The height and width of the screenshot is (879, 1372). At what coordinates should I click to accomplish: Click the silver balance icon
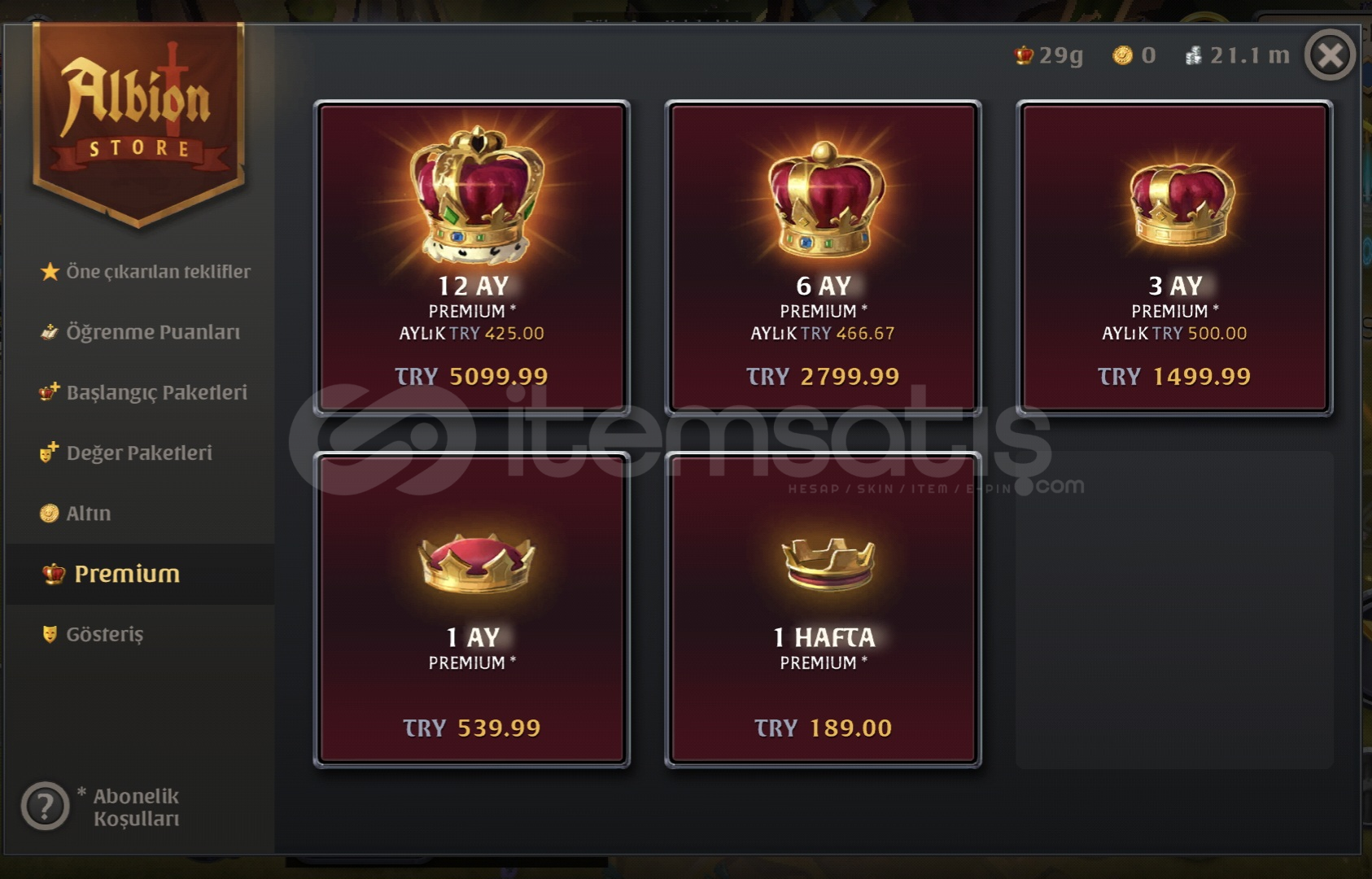tap(1193, 55)
